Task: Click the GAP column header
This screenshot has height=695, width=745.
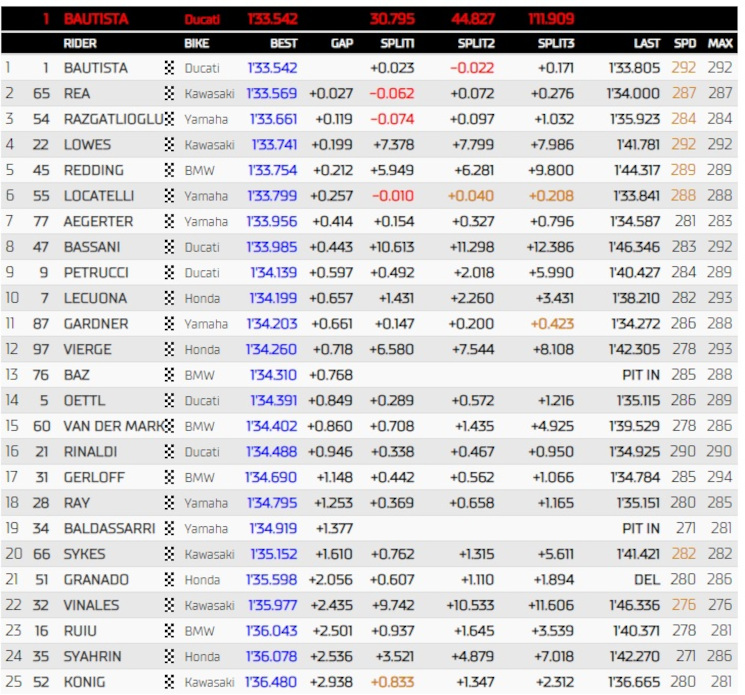Action: click(342, 44)
